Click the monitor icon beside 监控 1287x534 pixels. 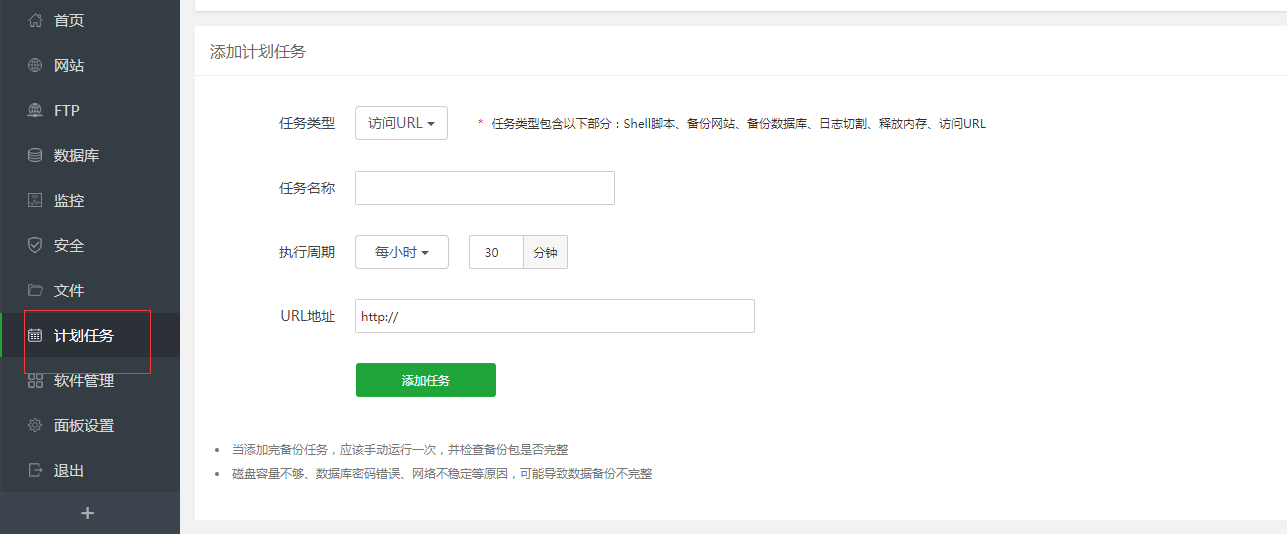tap(36, 200)
